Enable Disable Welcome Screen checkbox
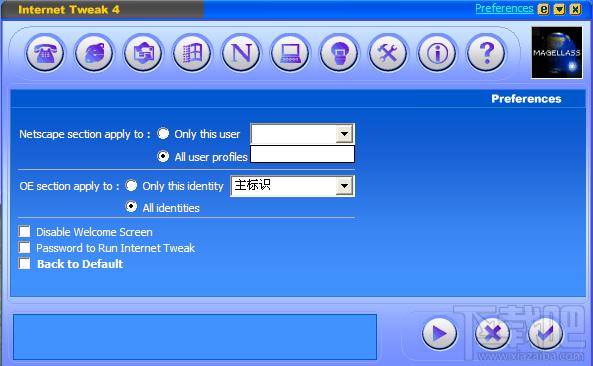593x366 pixels. tap(25, 231)
